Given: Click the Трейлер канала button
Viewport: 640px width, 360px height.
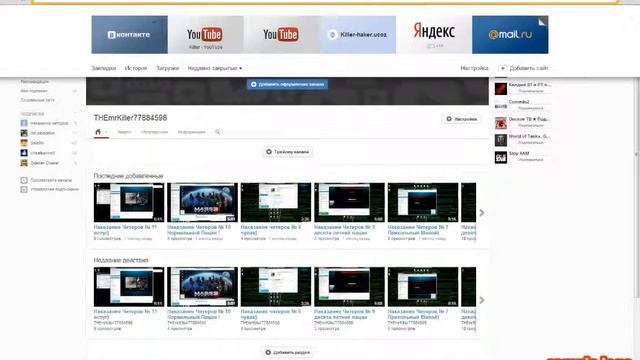Looking at the screenshot, I should (287, 152).
